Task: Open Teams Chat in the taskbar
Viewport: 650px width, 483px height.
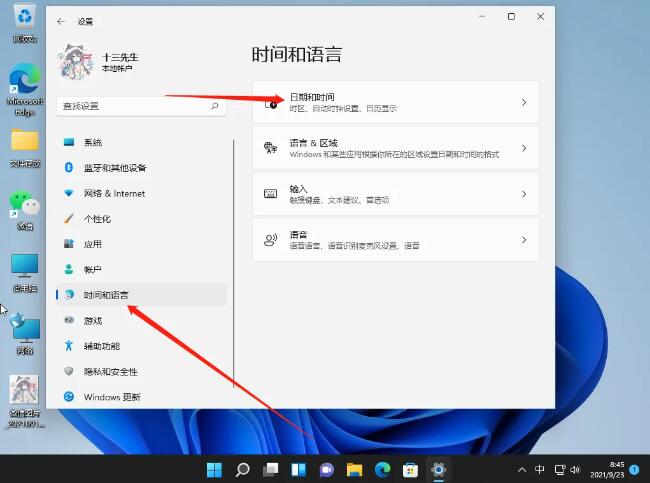Action: tap(327, 470)
